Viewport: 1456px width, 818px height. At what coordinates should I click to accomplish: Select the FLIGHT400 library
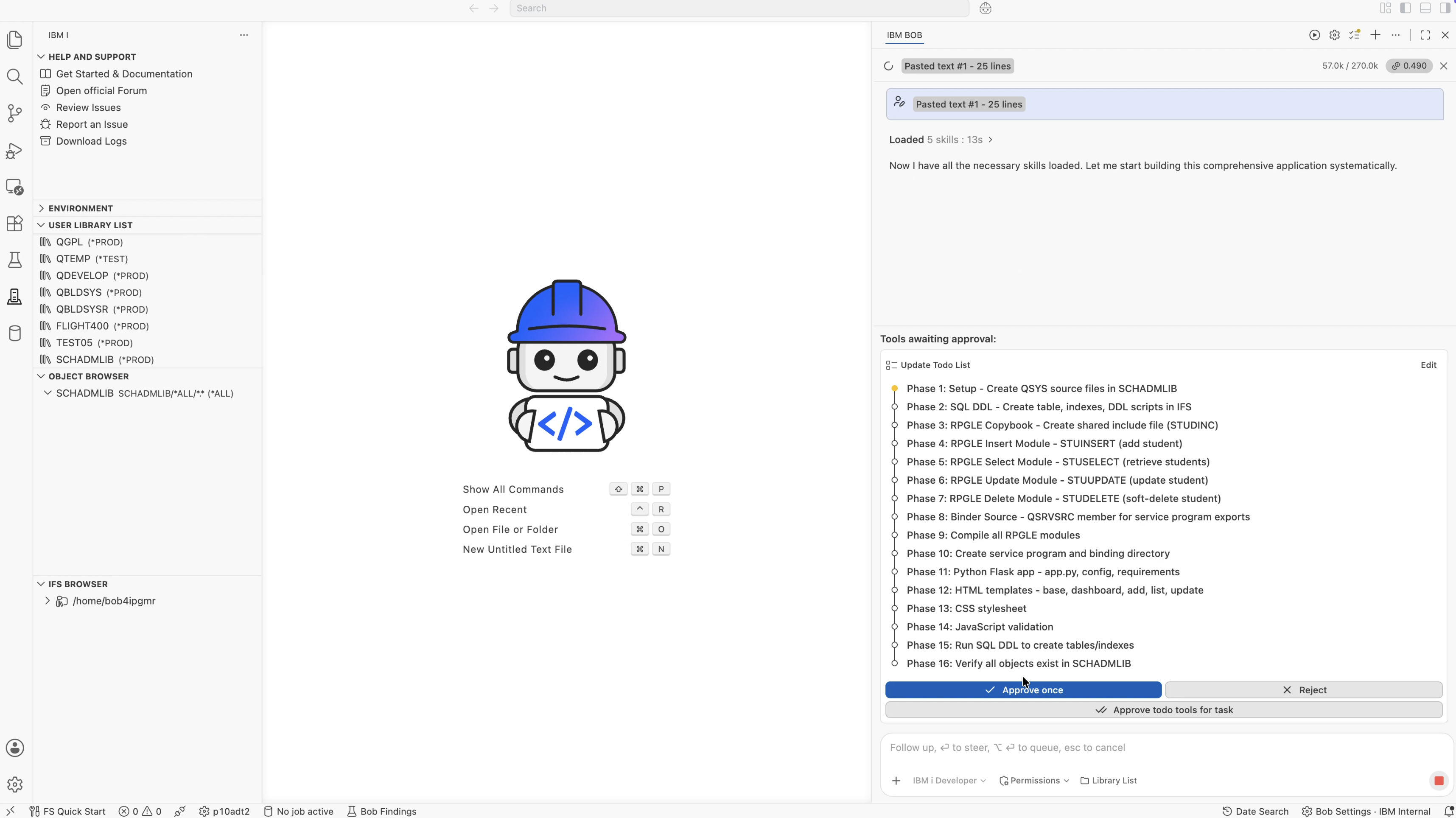click(x=148, y=326)
